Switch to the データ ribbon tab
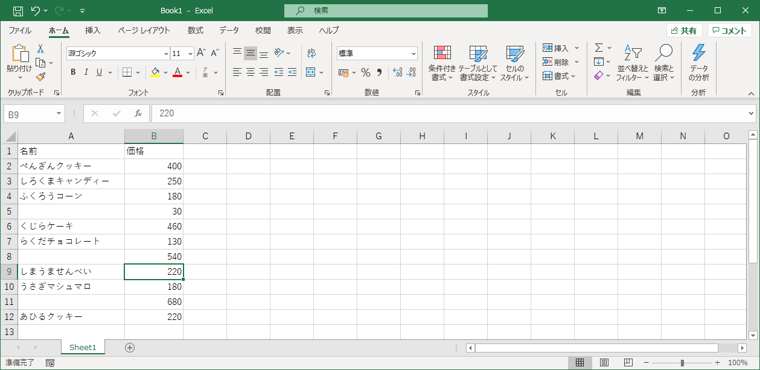 click(229, 30)
